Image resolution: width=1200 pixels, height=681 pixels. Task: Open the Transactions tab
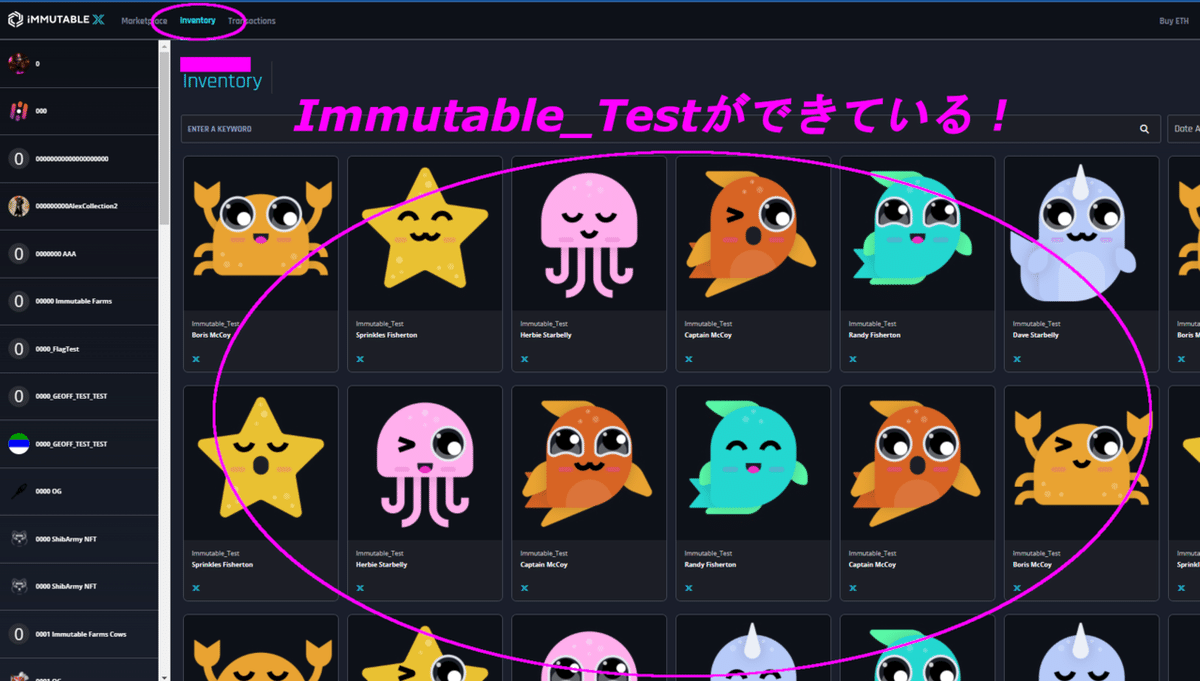tap(251, 21)
